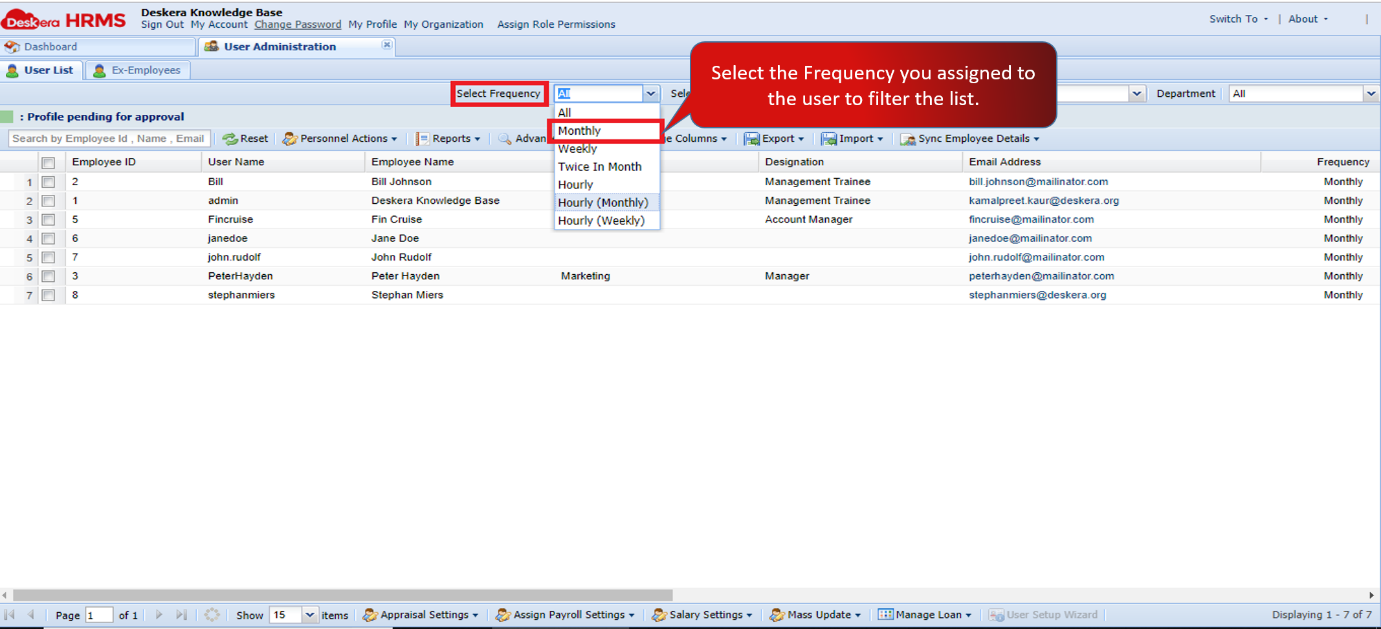Screen dimensions: 1381x629
Task: Choose All in frequency list
Action: click(607, 113)
